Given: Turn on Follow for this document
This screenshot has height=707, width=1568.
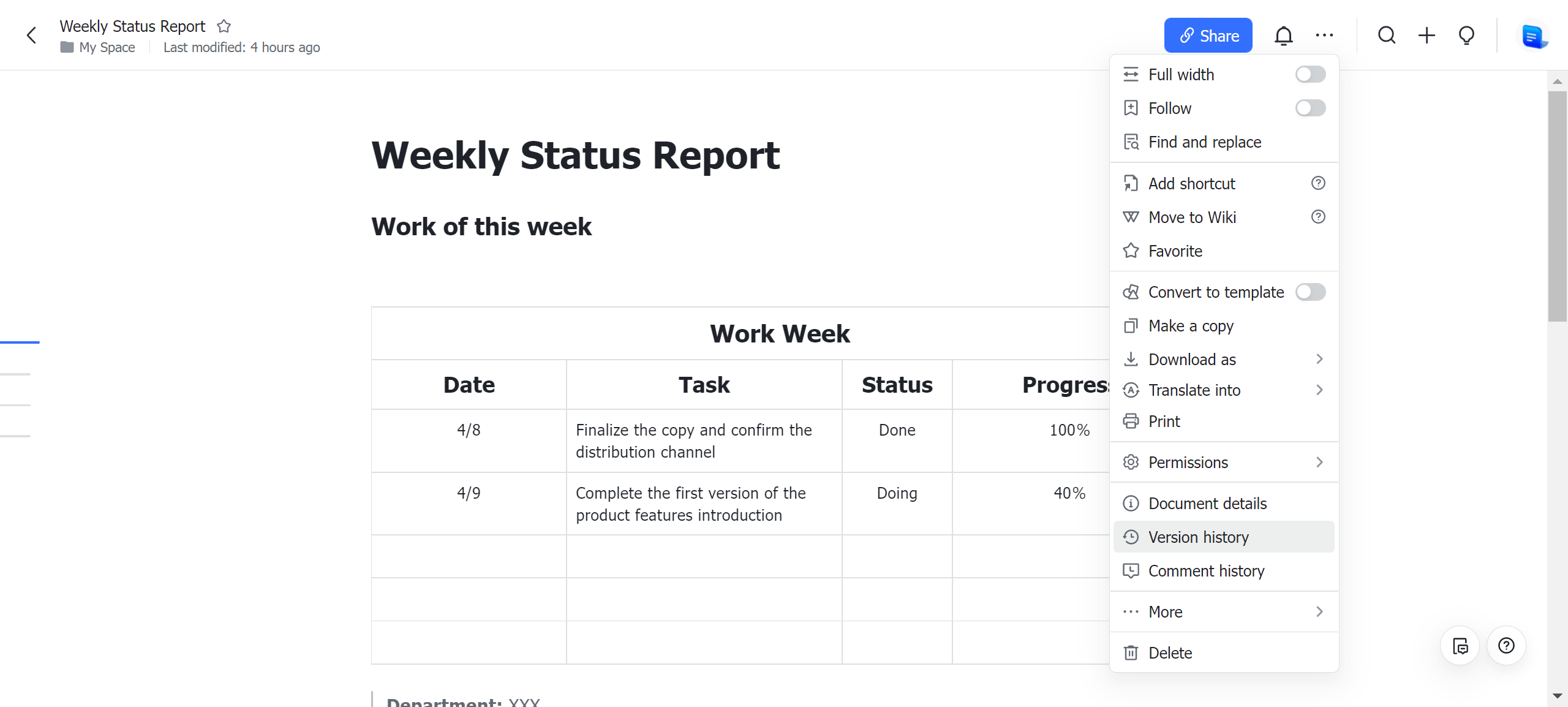Looking at the screenshot, I should [x=1310, y=108].
